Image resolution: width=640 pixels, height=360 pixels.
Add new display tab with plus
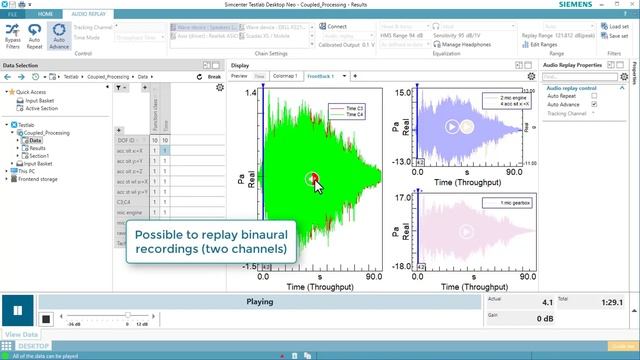[x=355, y=76]
